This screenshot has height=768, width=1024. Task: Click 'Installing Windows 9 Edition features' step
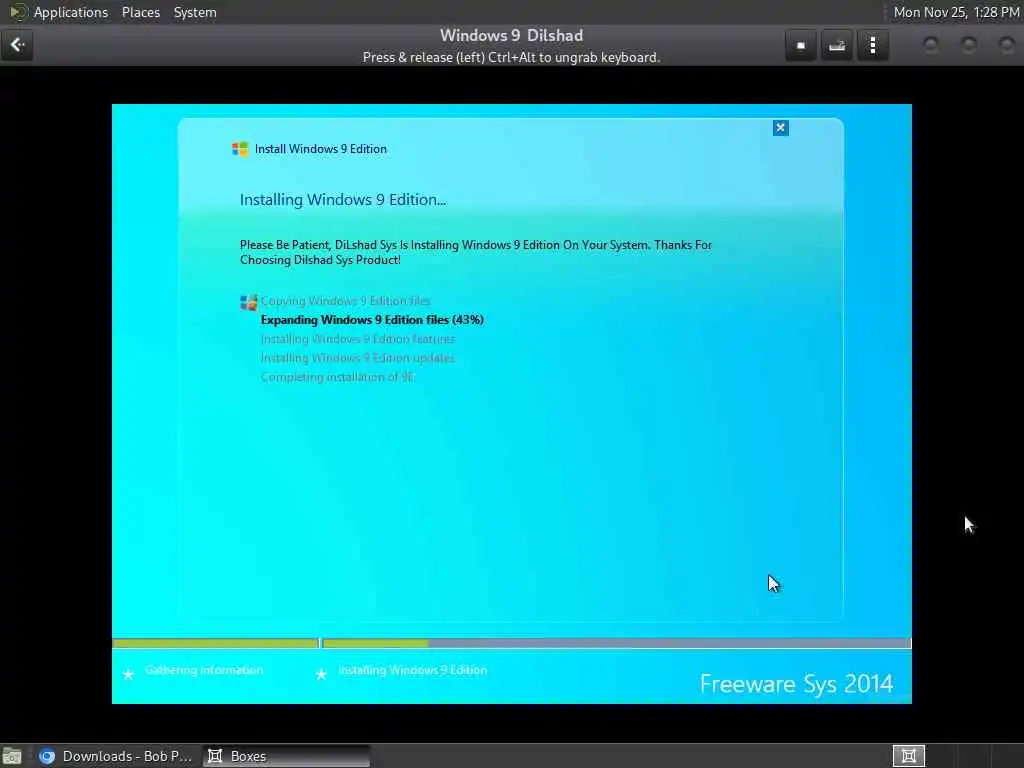358,339
